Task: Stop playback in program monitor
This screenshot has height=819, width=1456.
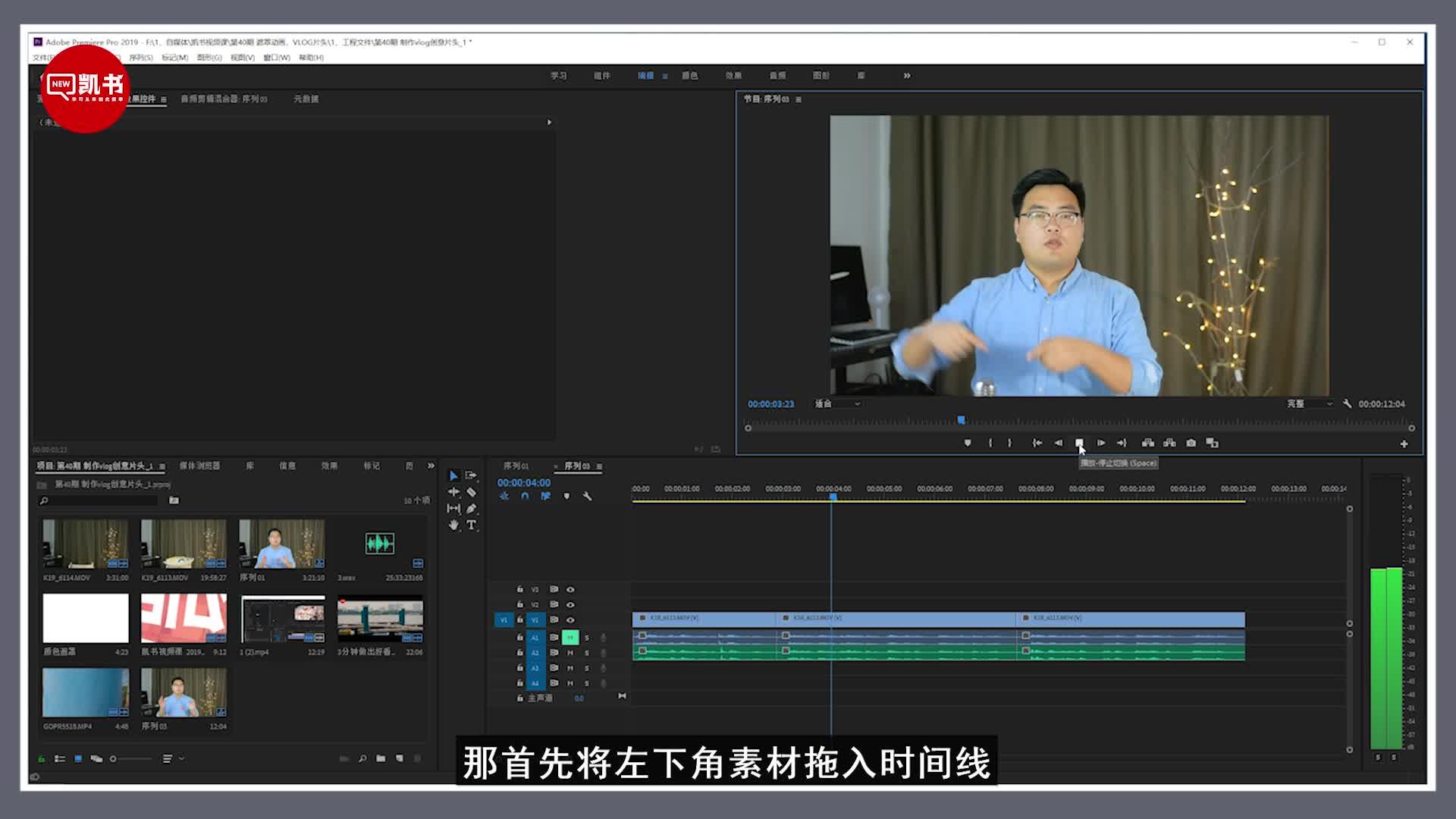Action: tap(1079, 443)
